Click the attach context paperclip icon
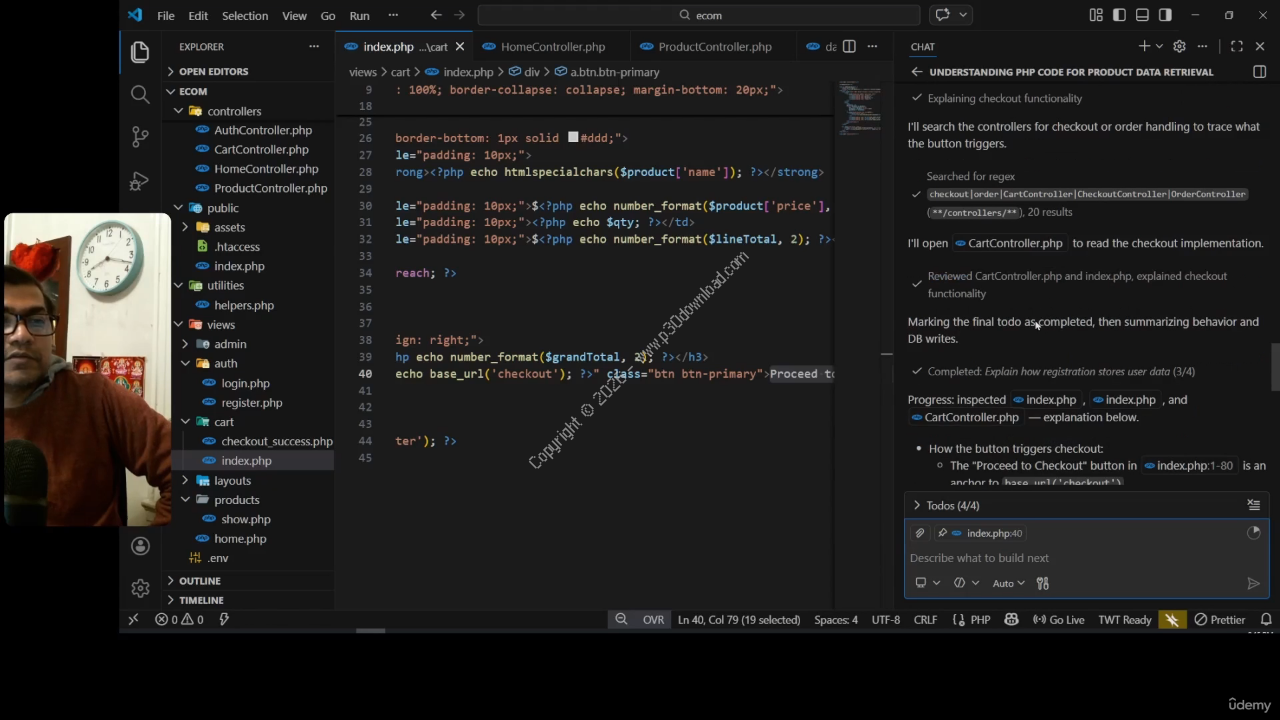Screen dimensions: 1280x720 click(920, 533)
